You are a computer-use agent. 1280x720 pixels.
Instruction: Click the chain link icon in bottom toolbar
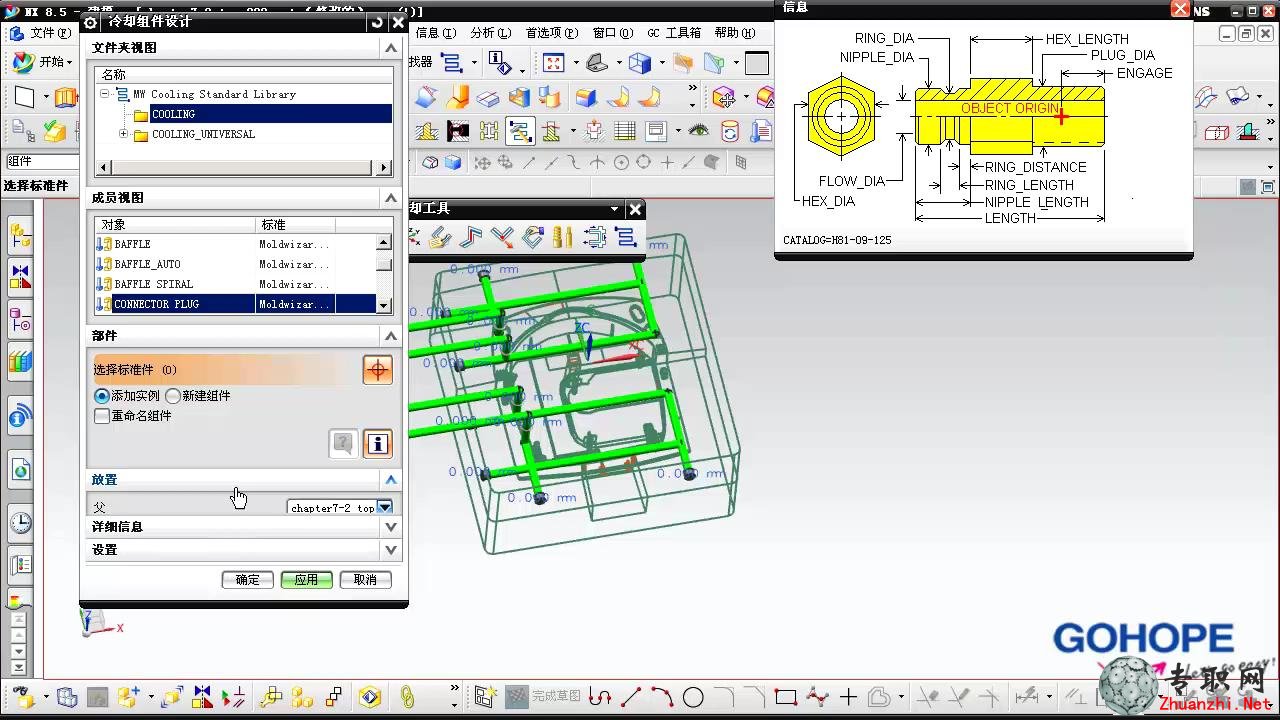(407, 697)
